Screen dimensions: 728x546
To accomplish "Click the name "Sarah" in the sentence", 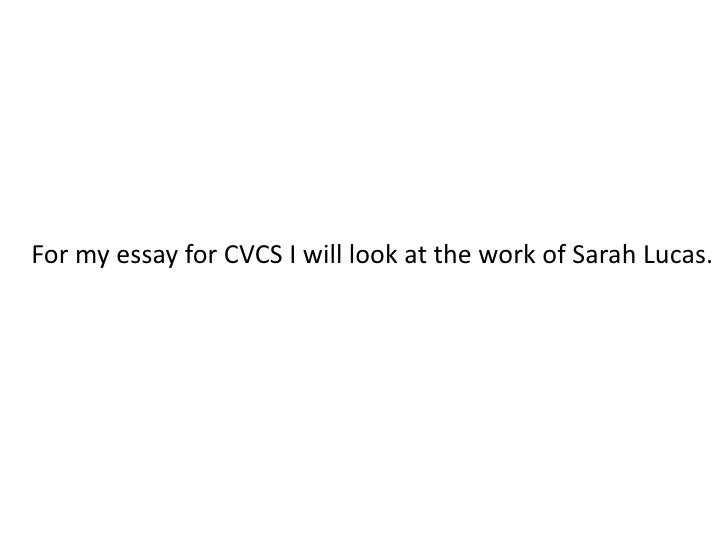I will 604,254.
